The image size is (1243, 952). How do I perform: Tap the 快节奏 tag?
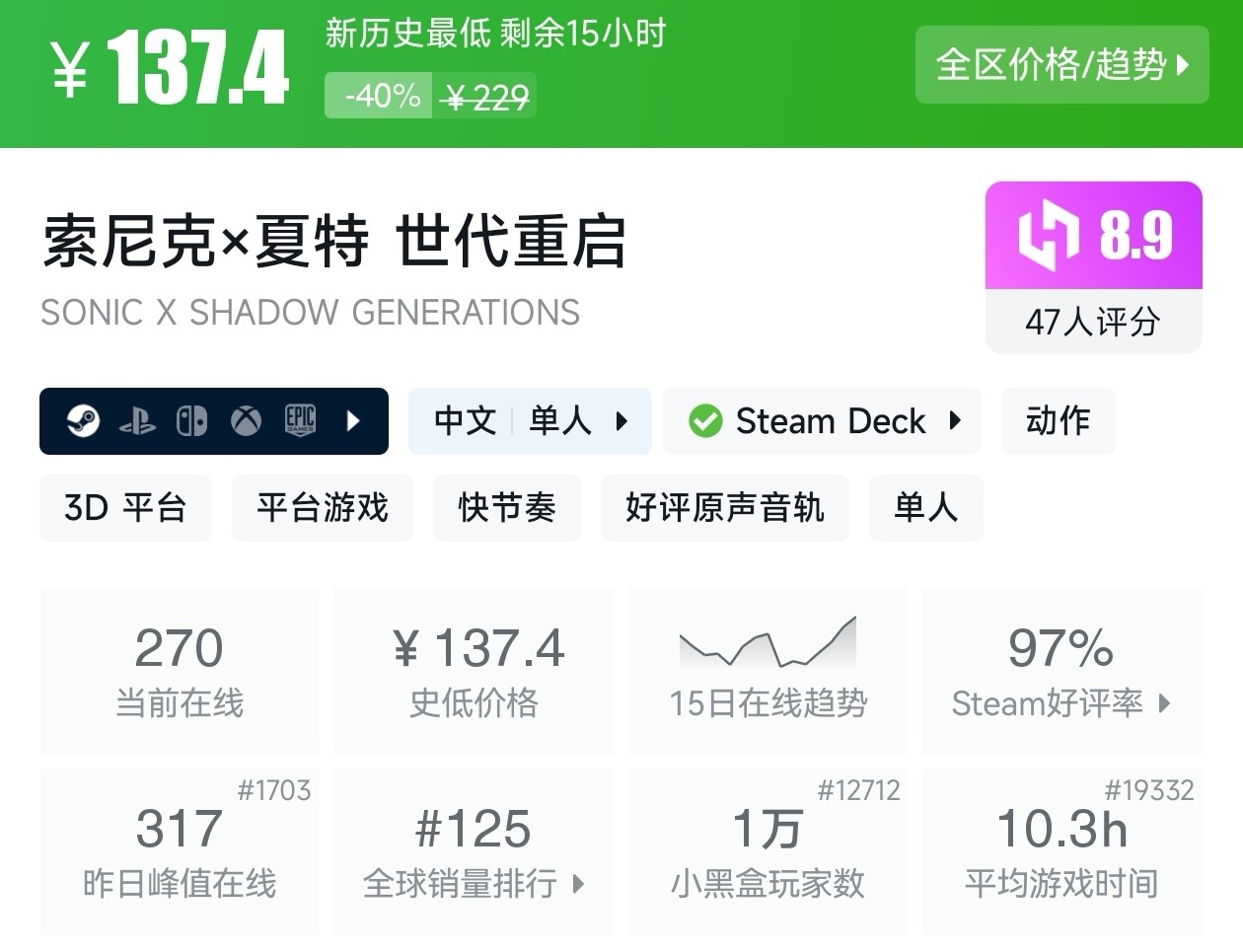pyautogui.click(x=506, y=508)
